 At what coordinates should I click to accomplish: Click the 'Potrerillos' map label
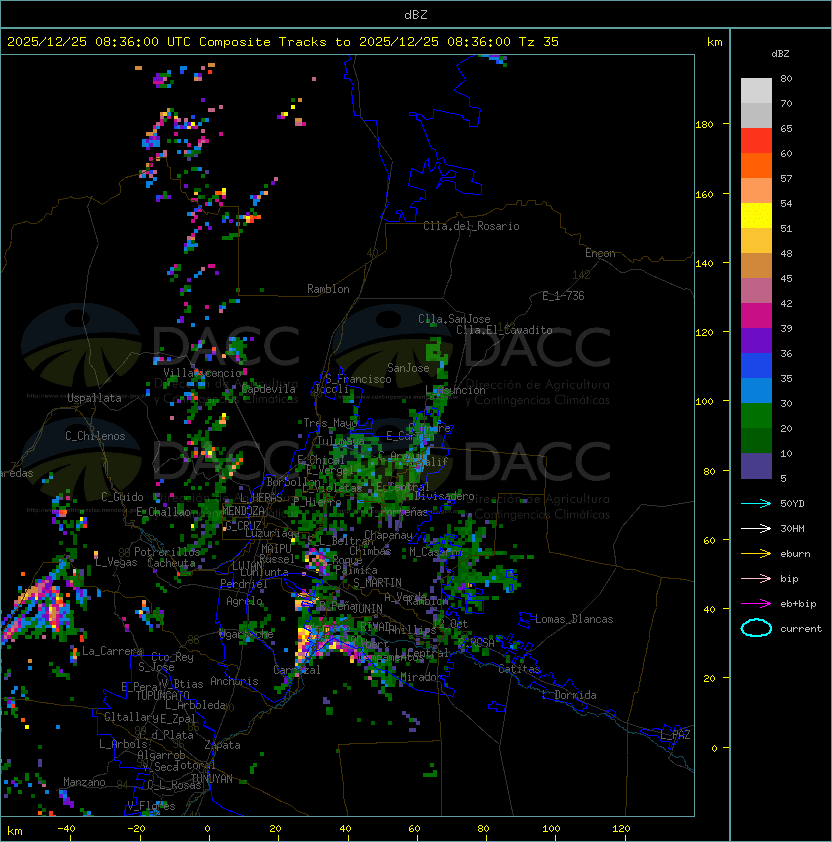(167, 551)
